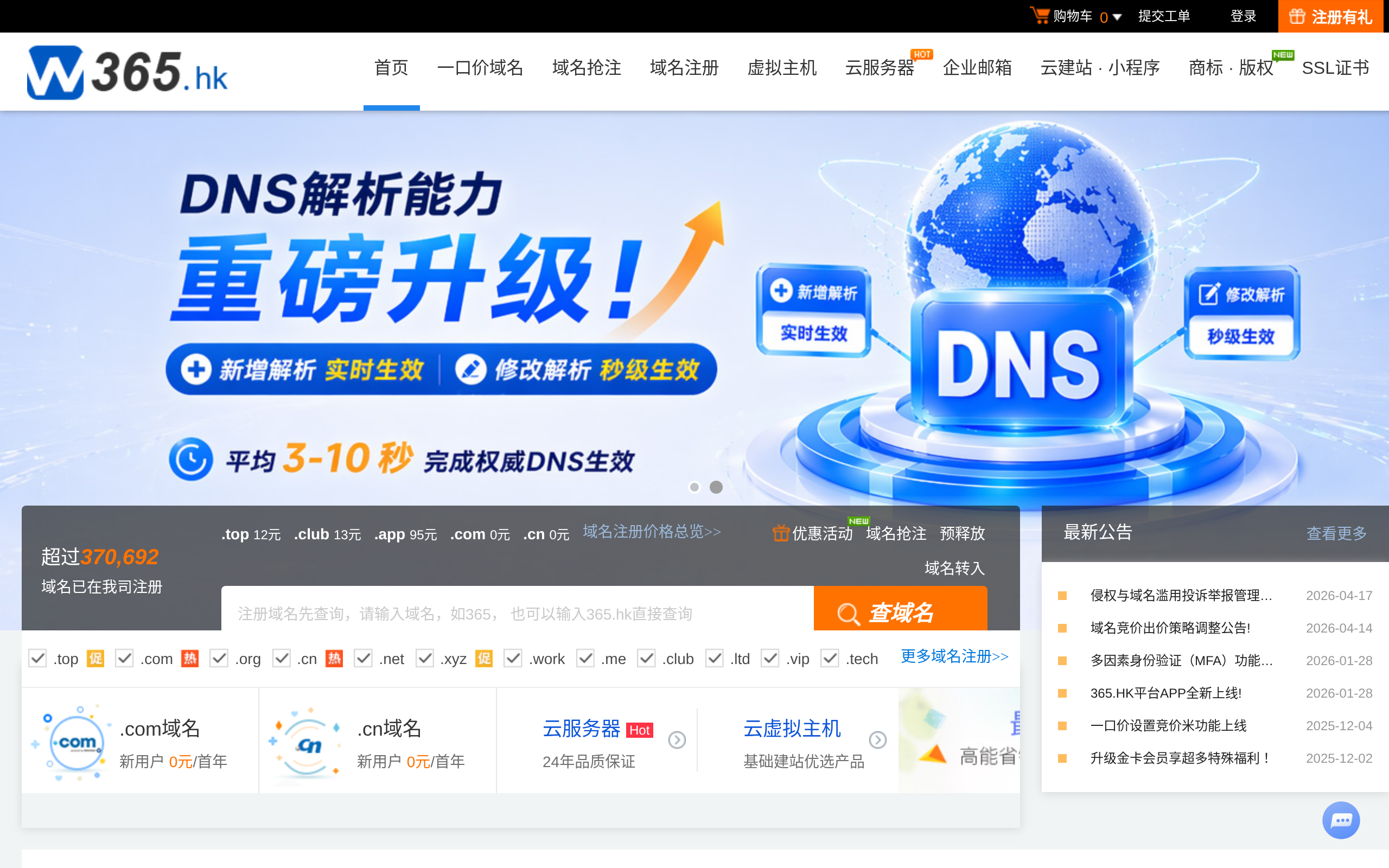Toggle the .me domain checkbox
1389x868 pixels.
pyautogui.click(x=585, y=659)
